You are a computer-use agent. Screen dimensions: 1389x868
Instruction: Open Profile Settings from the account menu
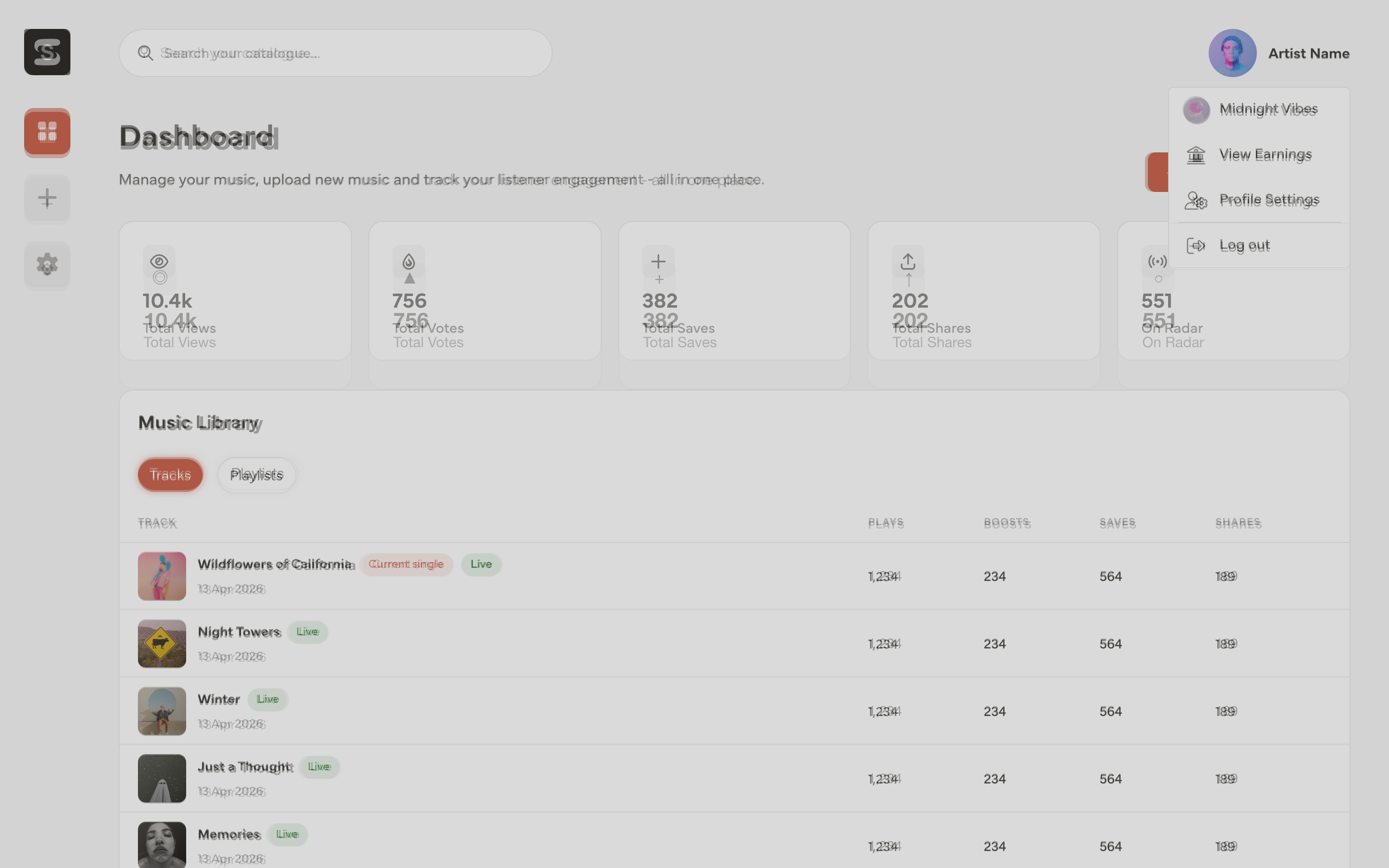point(1259,200)
